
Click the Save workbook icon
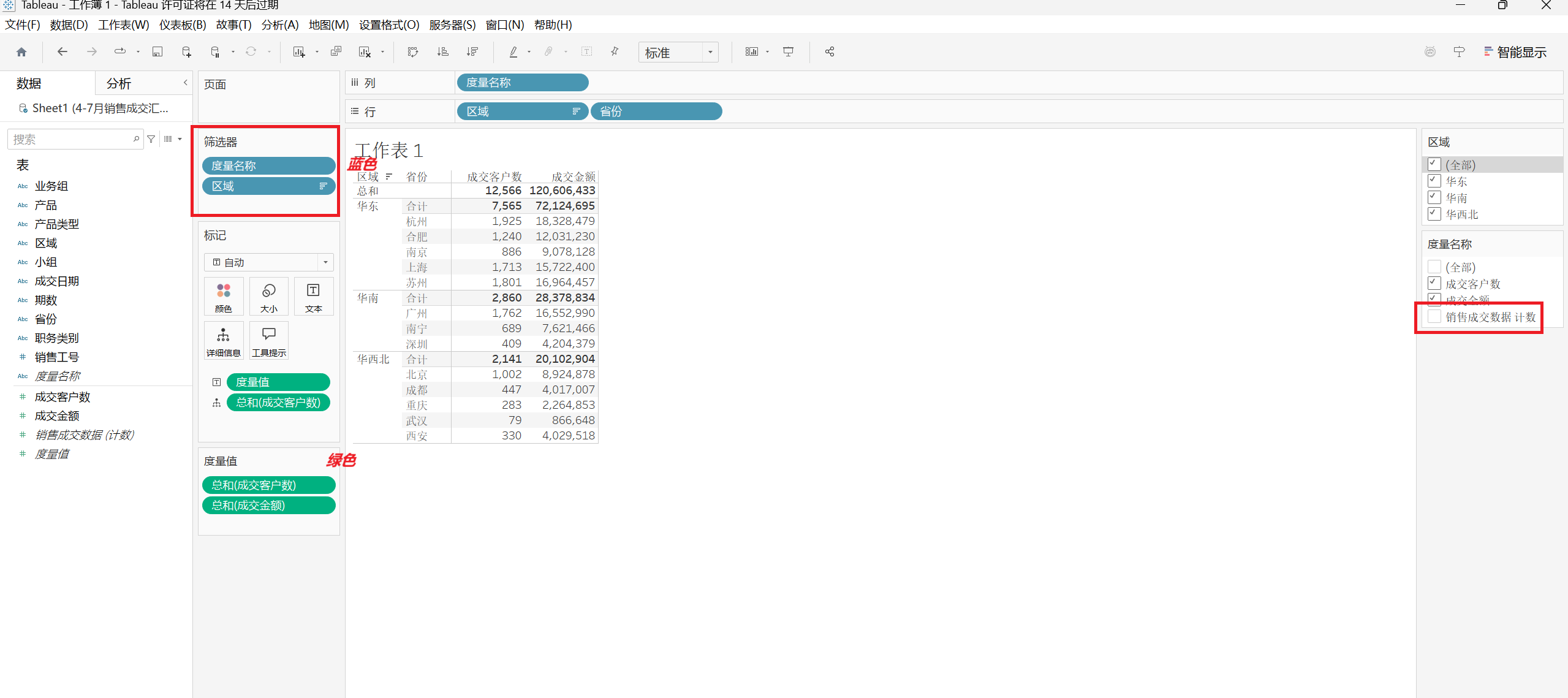pyautogui.click(x=157, y=52)
